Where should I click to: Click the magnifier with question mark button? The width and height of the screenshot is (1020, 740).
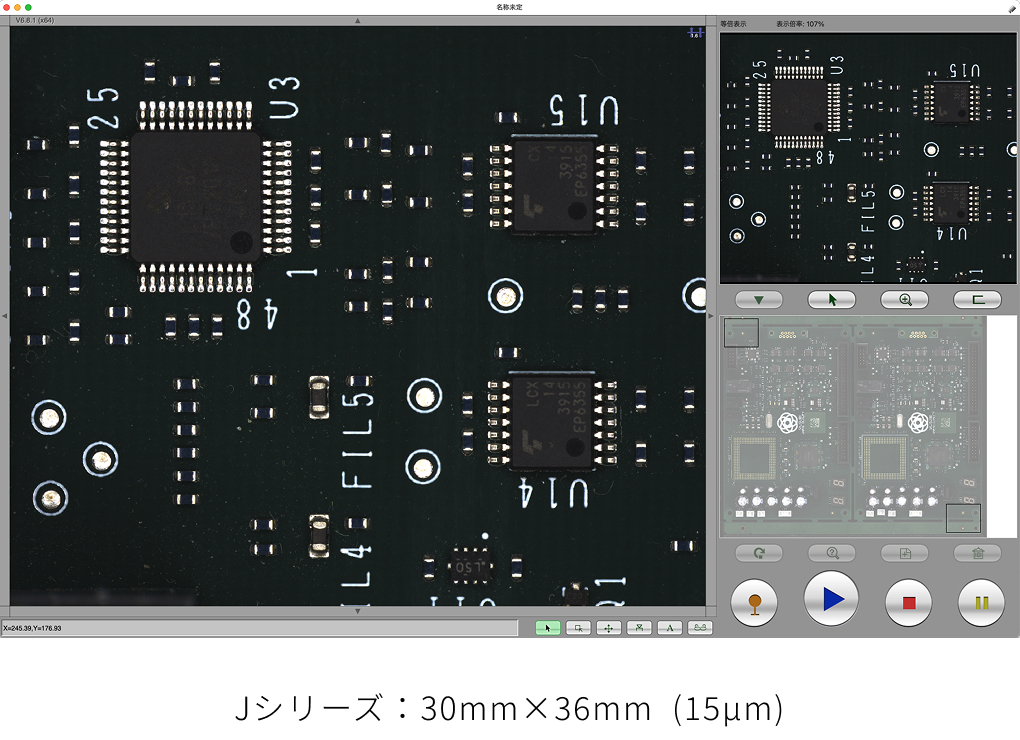831,553
